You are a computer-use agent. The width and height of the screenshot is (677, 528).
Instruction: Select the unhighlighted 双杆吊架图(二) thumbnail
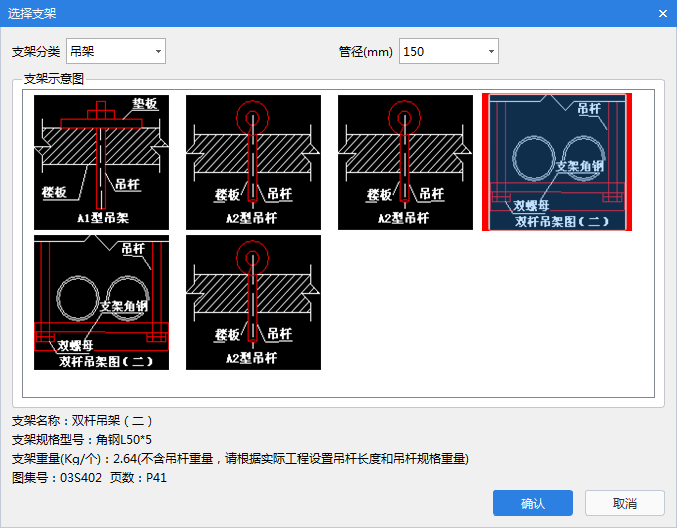[101, 302]
